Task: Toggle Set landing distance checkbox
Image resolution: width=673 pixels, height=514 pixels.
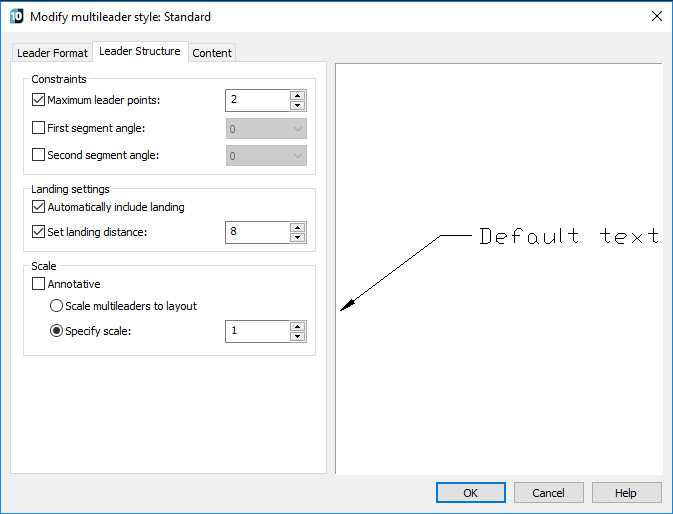Action: [39, 232]
